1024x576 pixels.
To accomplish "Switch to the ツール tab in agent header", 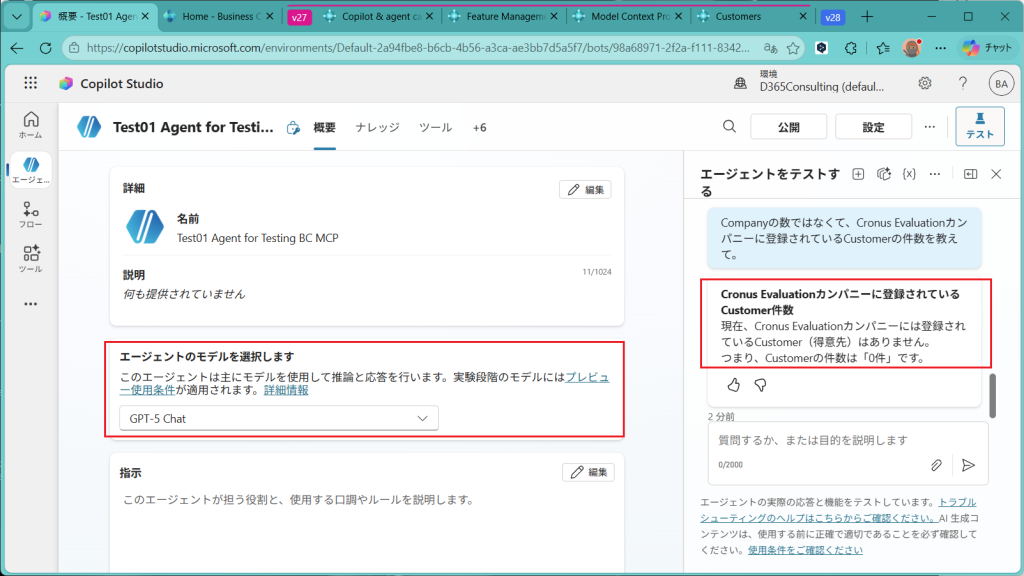I will pos(435,127).
